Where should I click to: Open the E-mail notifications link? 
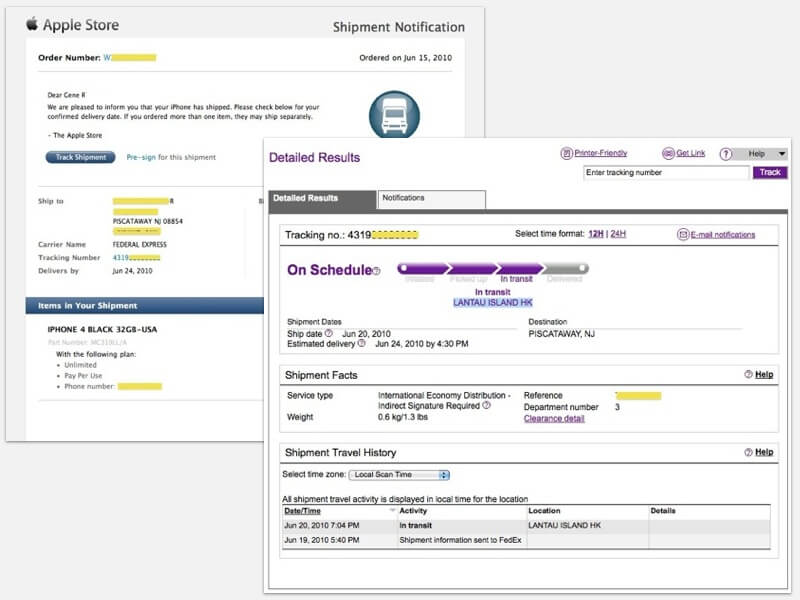point(722,235)
